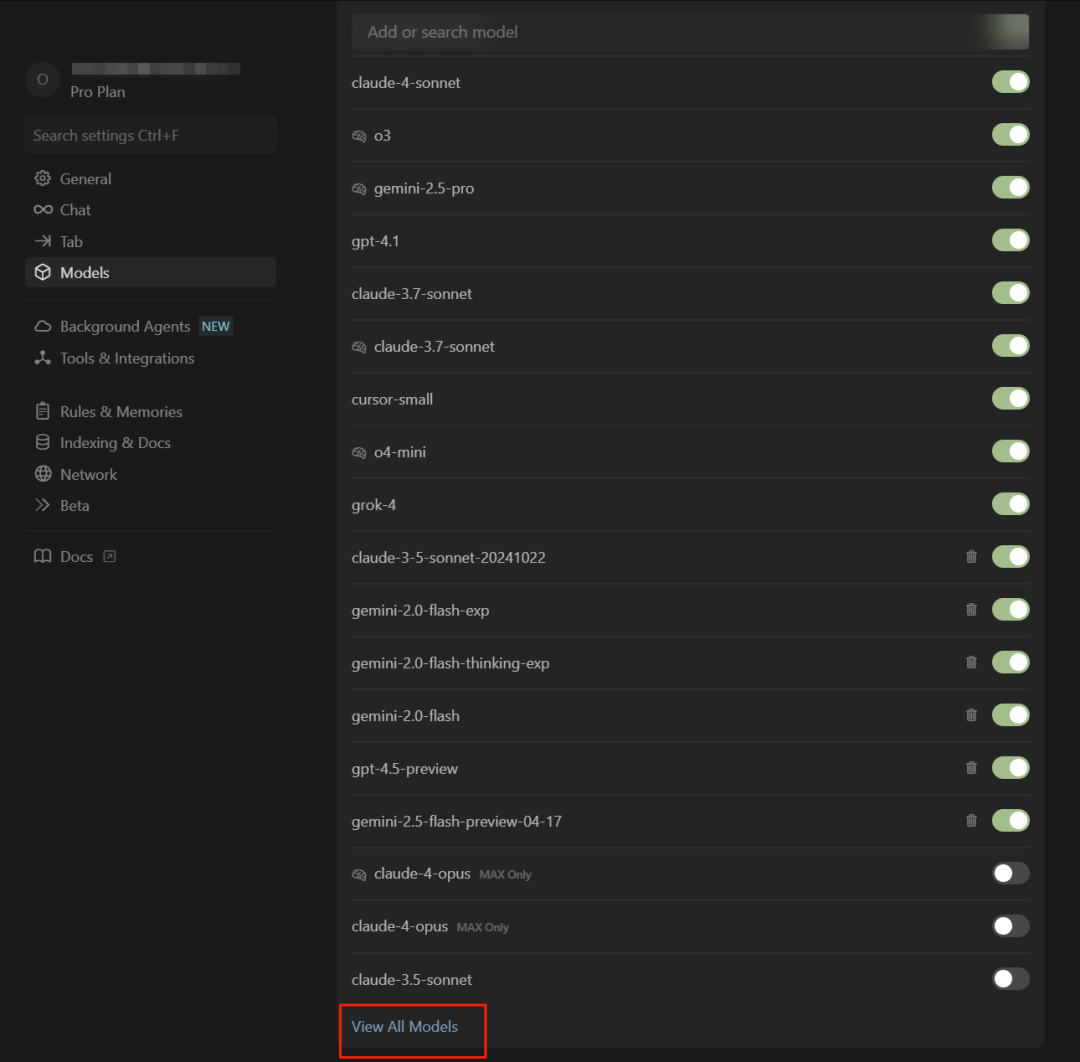
Task: Click the trash icon for gpt-4.5-preview
Action: pos(971,768)
